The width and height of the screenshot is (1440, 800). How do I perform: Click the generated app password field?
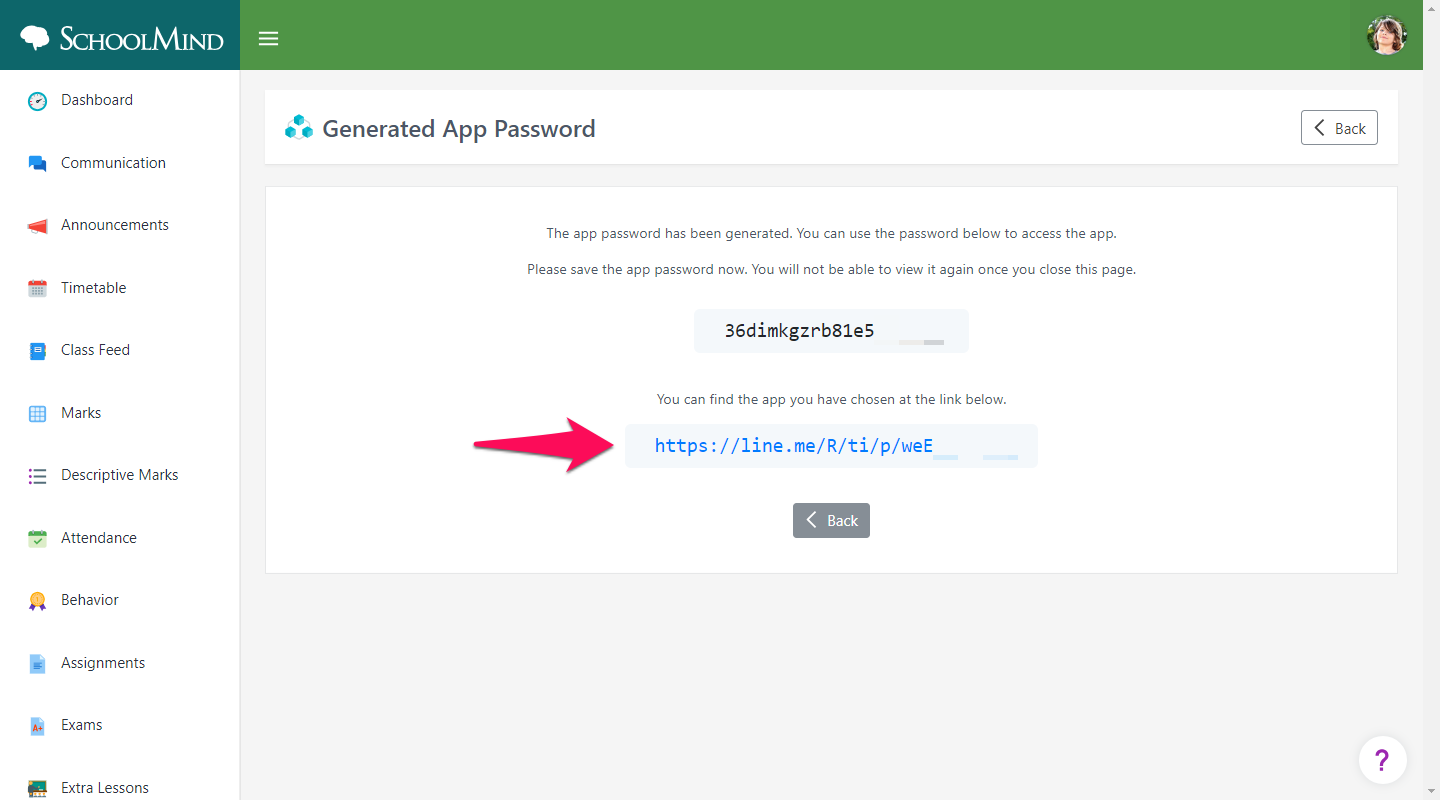pyautogui.click(x=831, y=331)
